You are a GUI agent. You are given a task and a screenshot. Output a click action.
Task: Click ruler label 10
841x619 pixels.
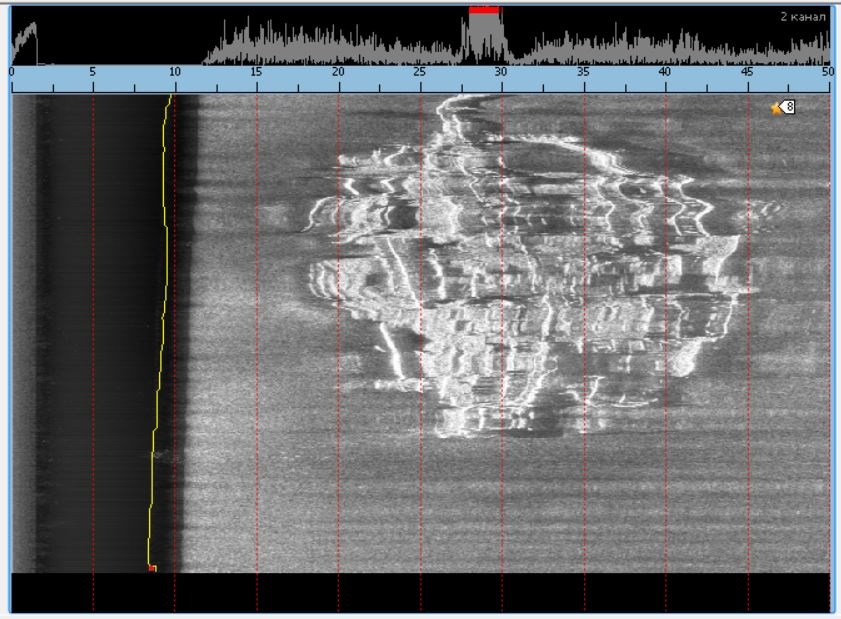175,72
